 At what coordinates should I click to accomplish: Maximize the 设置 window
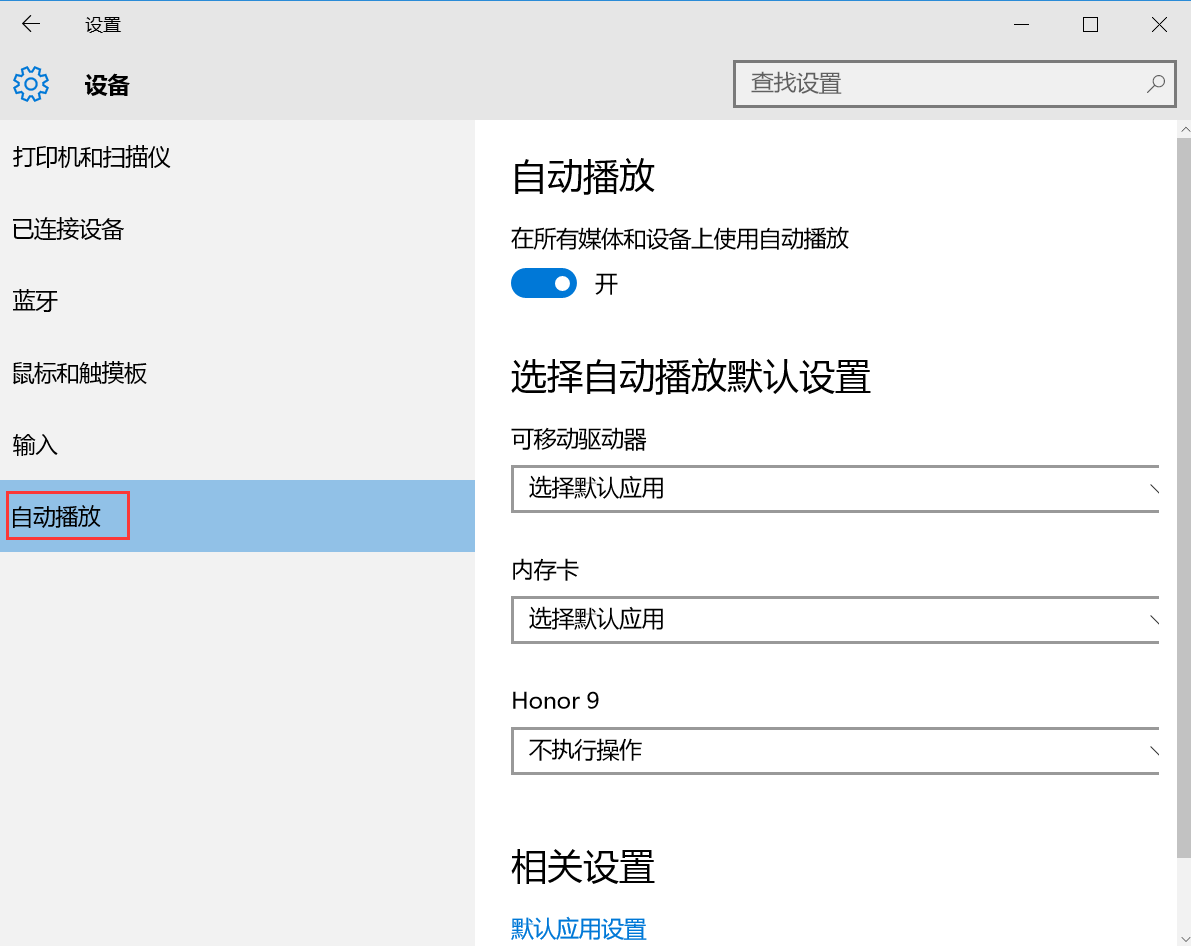point(1090,25)
